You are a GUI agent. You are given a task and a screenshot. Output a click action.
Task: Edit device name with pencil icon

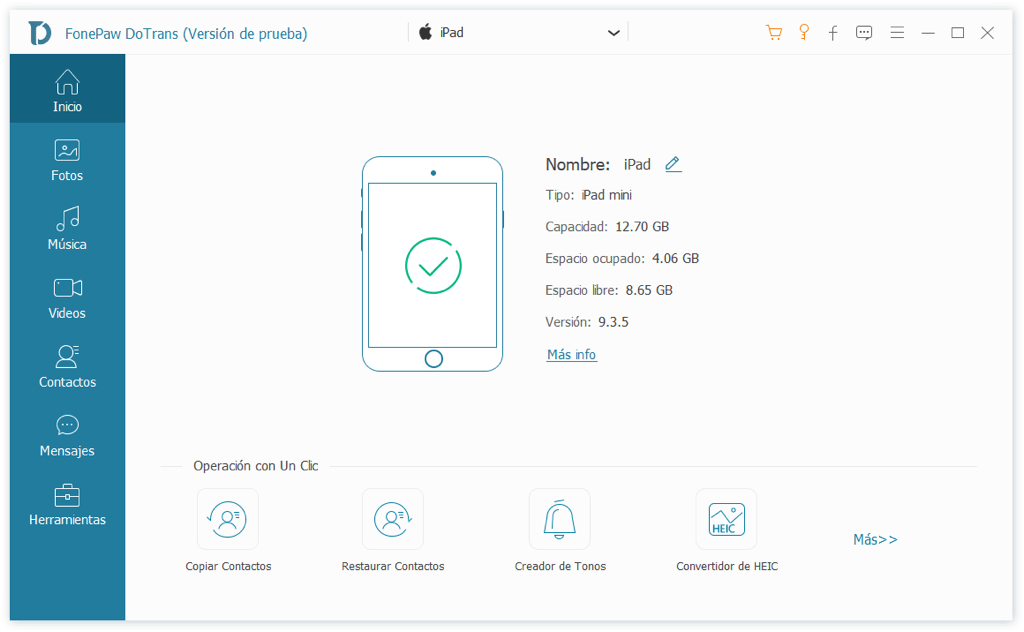coord(673,164)
